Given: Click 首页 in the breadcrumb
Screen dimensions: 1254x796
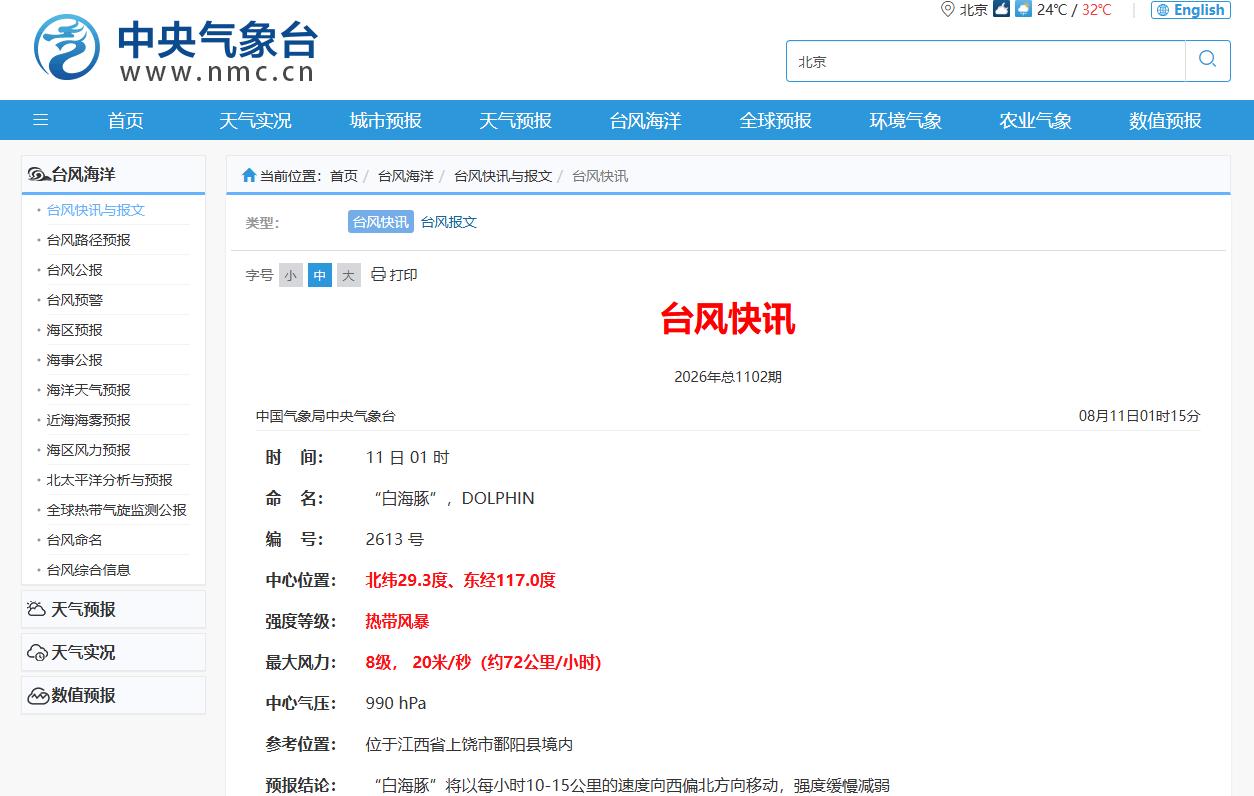Looking at the screenshot, I should point(344,176).
